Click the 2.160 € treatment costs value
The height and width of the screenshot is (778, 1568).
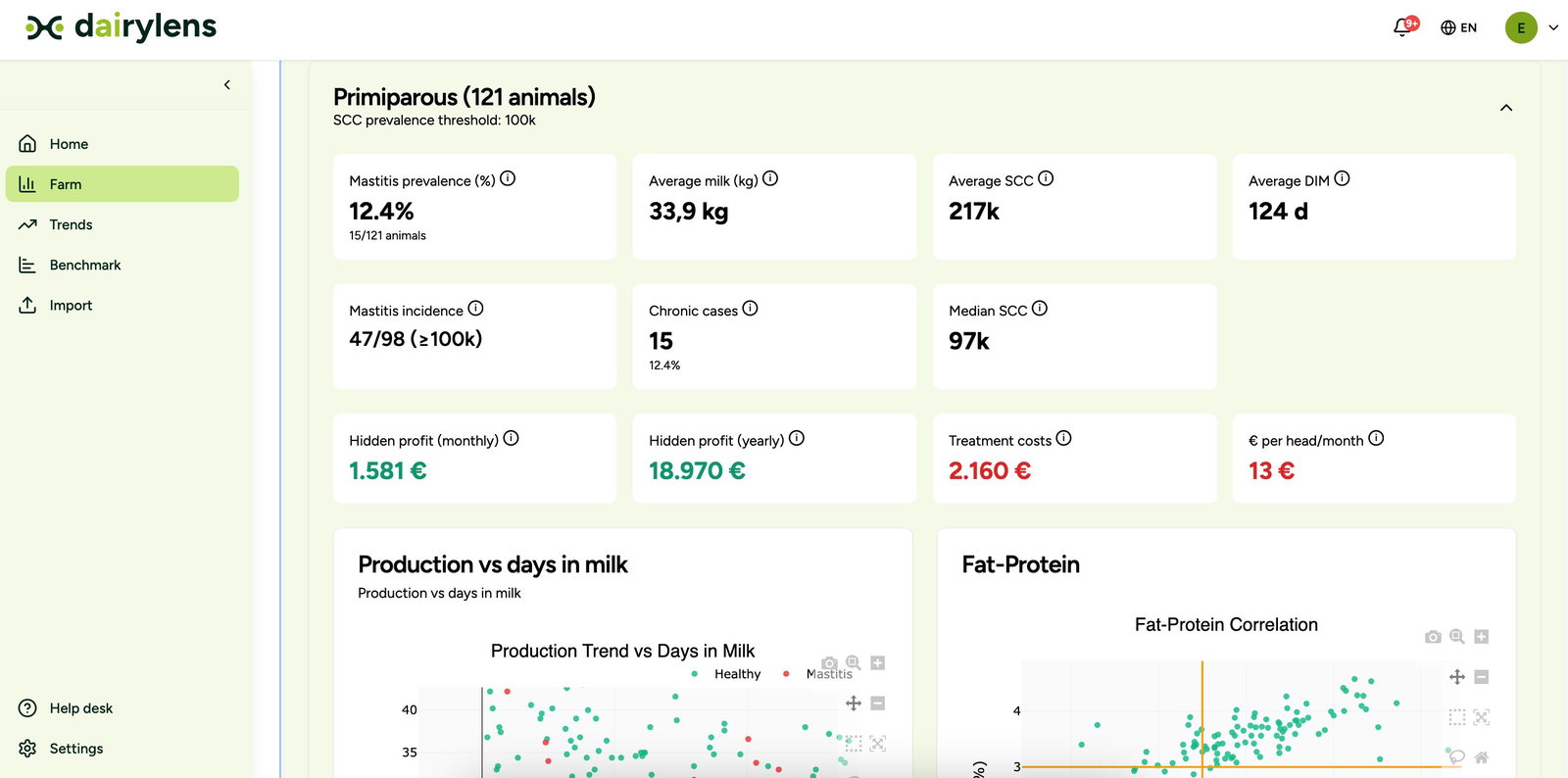point(990,471)
